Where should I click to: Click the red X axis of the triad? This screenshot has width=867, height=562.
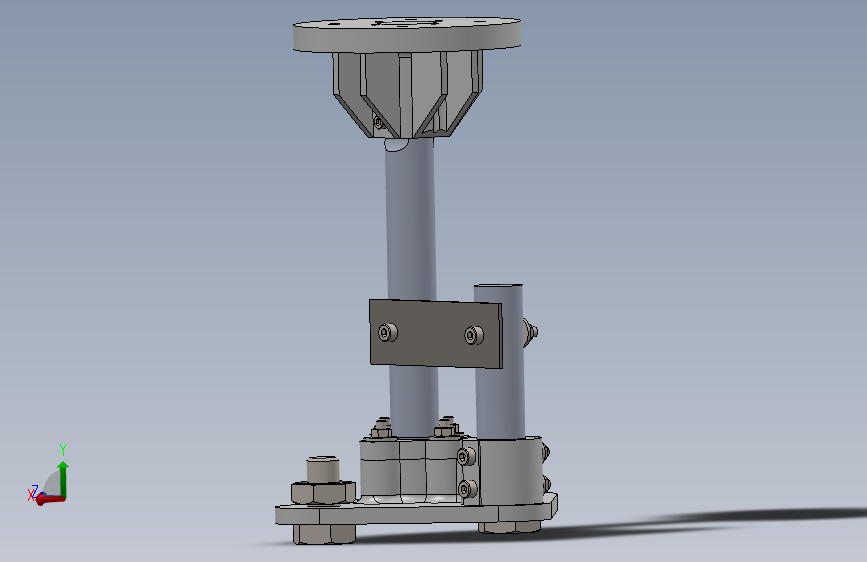[x=50, y=500]
